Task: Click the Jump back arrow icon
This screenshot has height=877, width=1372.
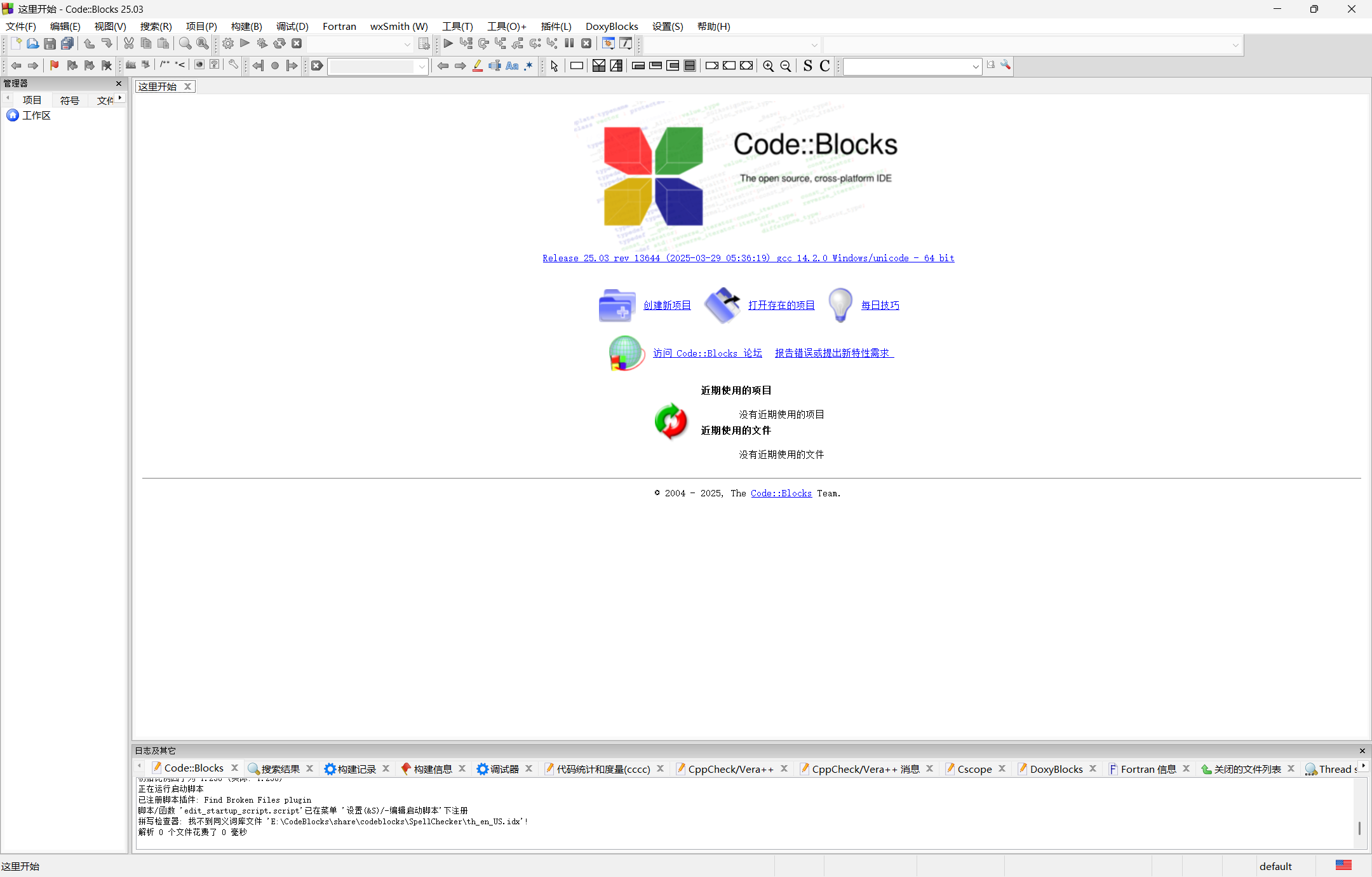Action: 16,65
